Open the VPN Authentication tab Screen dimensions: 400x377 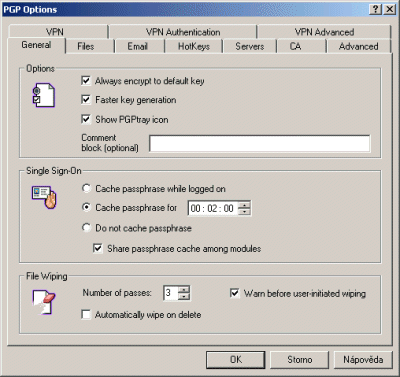coord(183,32)
